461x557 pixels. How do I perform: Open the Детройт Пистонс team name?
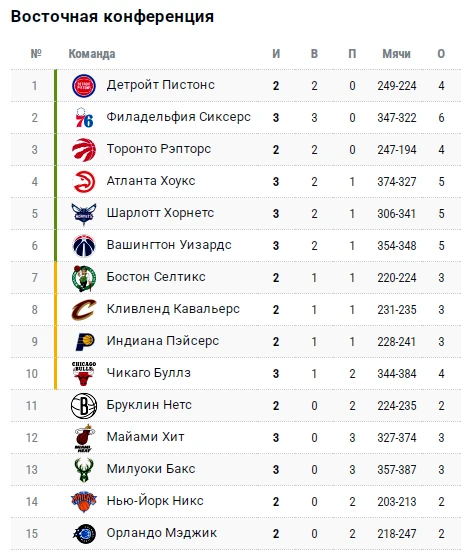tap(161, 85)
